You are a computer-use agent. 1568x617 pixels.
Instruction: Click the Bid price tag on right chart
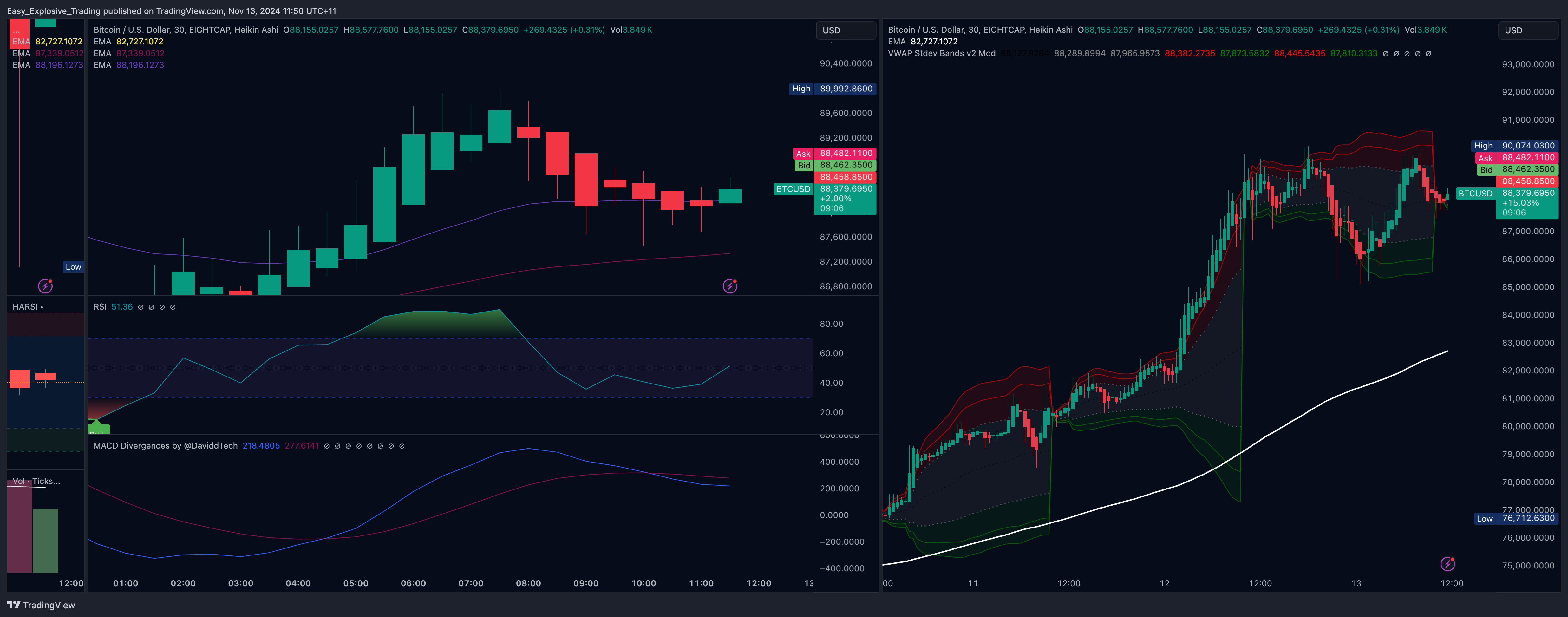1518,169
